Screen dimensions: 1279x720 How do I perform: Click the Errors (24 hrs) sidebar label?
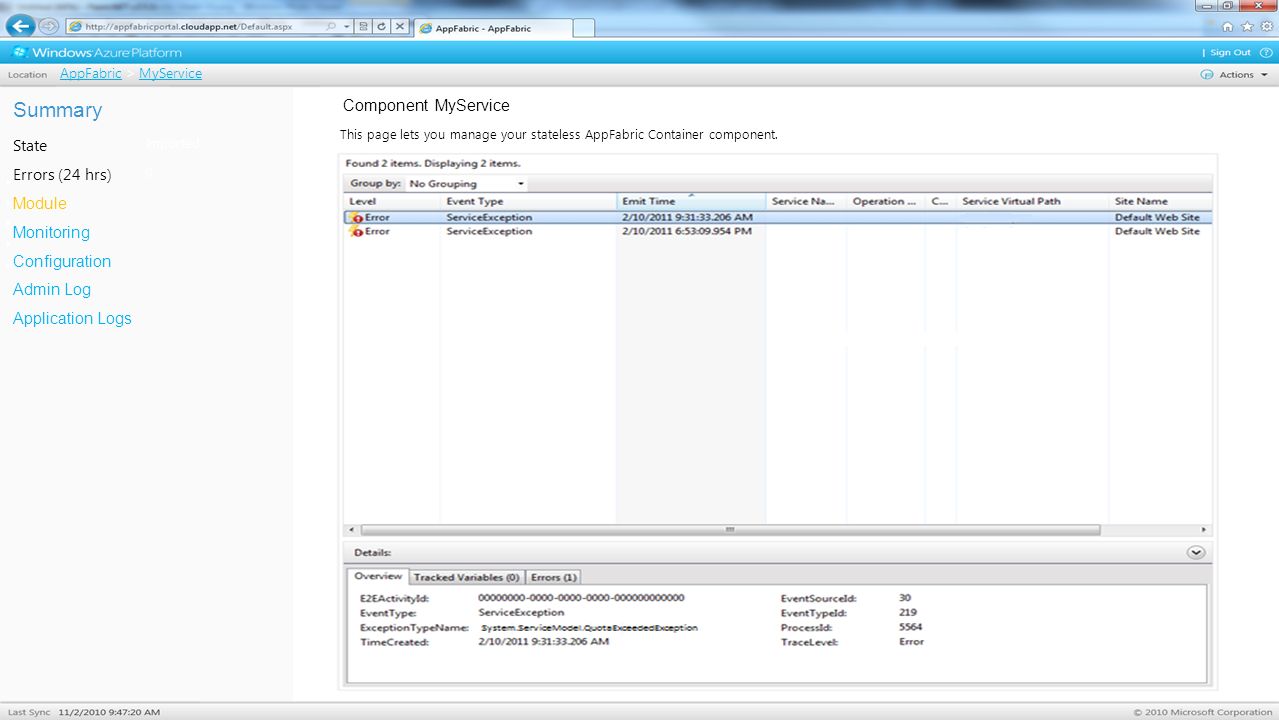point(62,175)
